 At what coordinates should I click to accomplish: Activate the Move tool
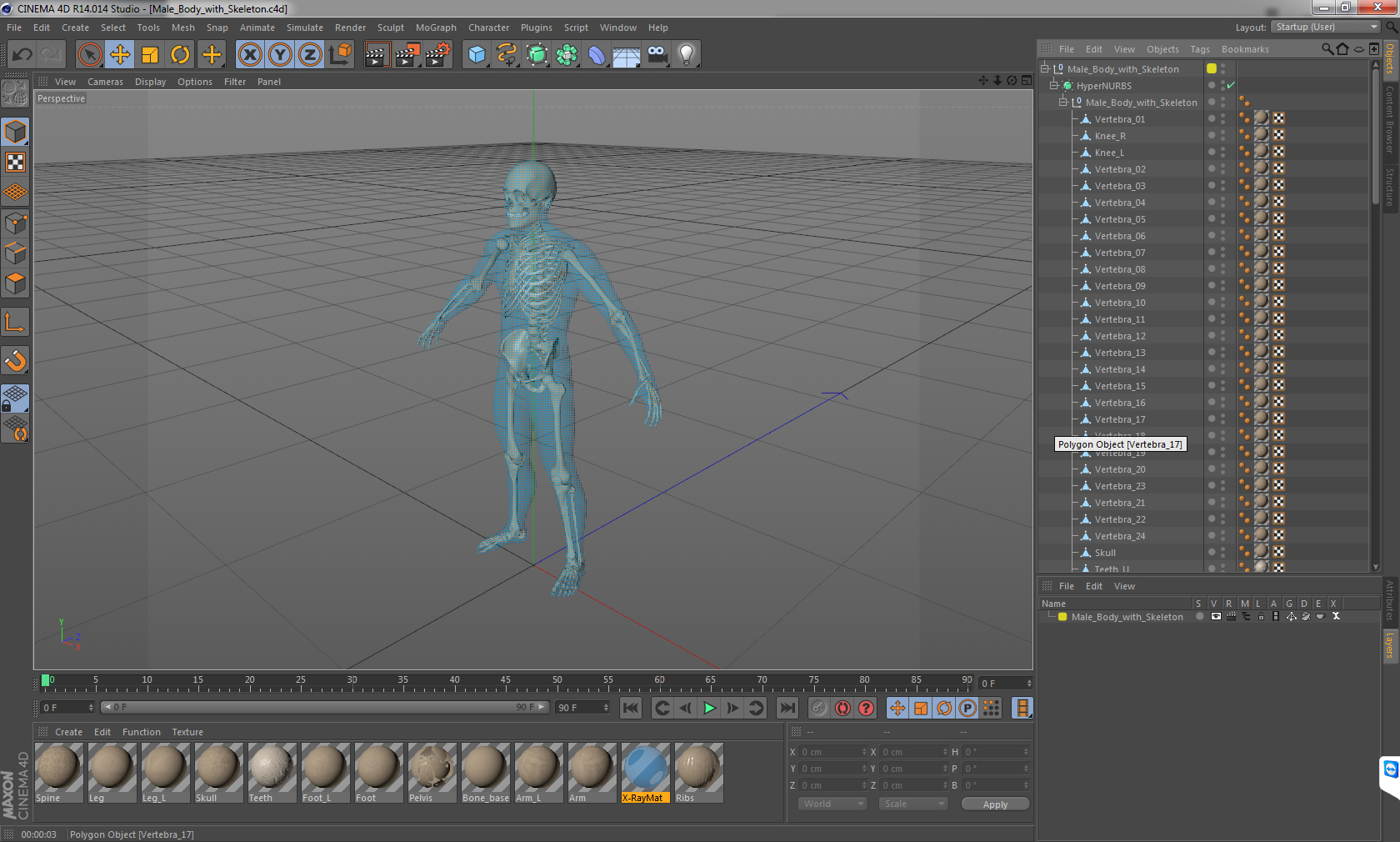click(119, 55)
